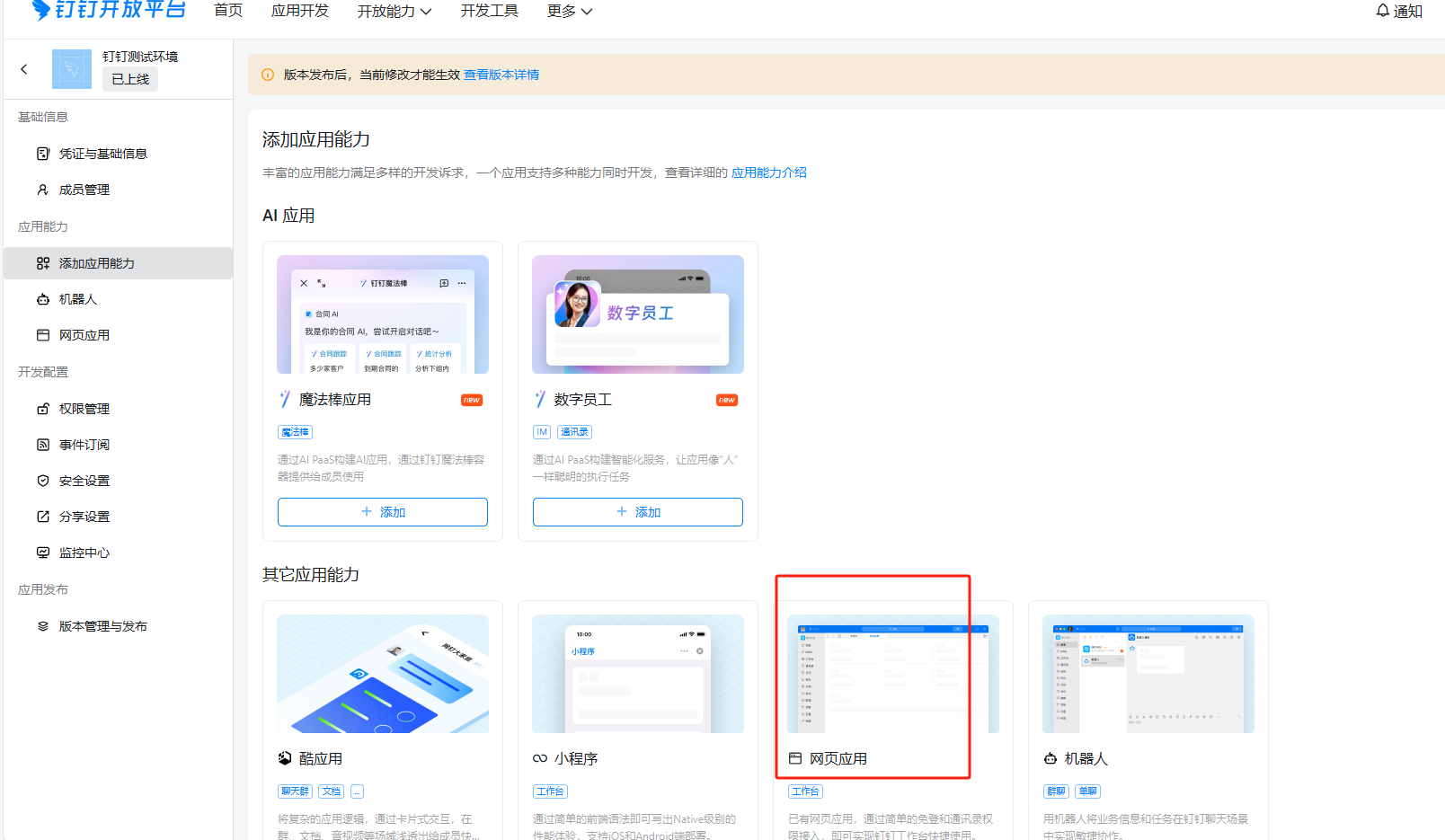Screen dimensions: 1445x840
Task: Open the 开发工具 menu item
Action: pyautogui.click(x=490, y=11)
